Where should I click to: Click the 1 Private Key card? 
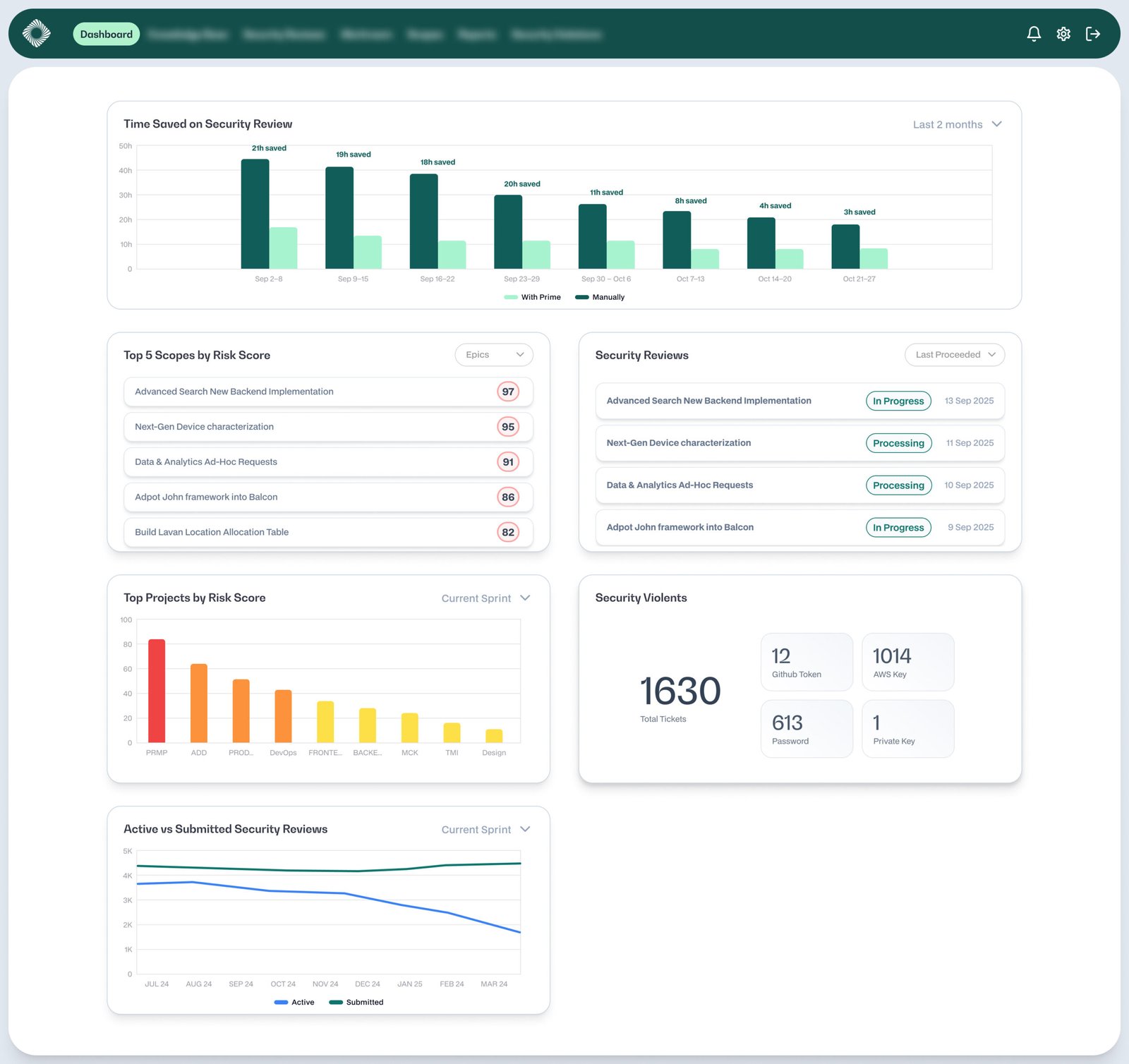click(x=908, y=729)
